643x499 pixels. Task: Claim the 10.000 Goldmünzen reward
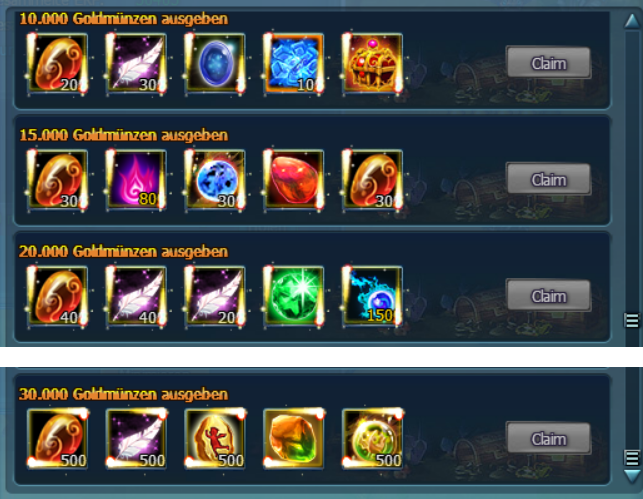click(549, 63)
